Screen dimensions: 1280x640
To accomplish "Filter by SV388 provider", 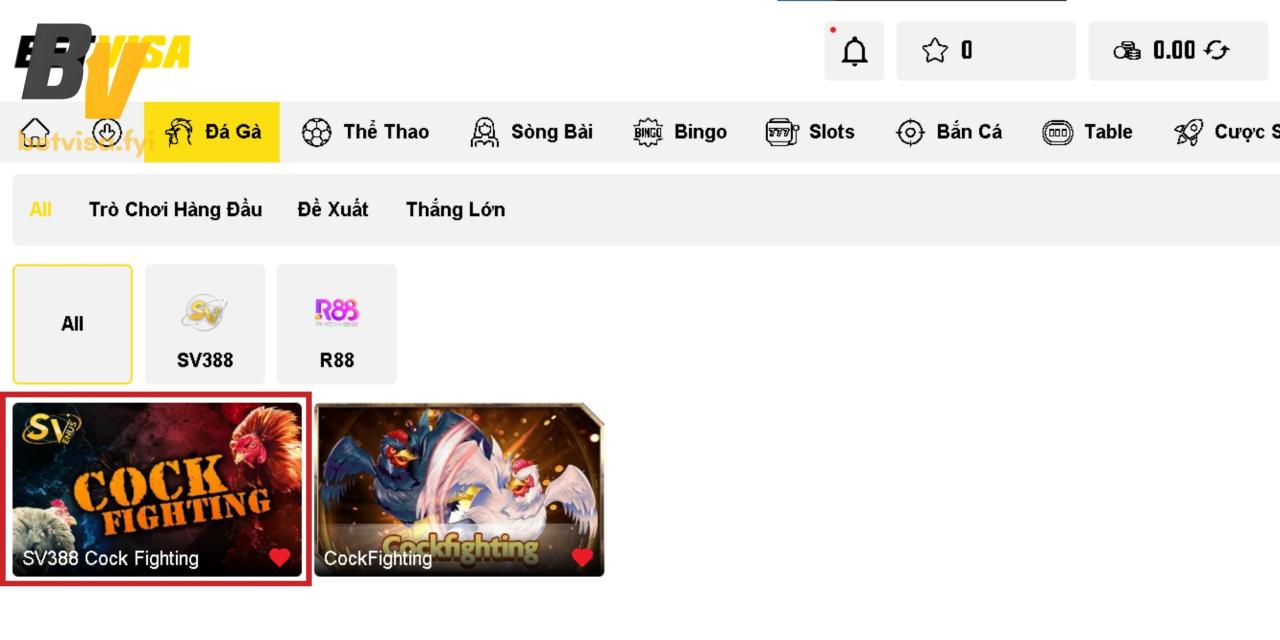I will pyautogui.click(x=205, y=324).
